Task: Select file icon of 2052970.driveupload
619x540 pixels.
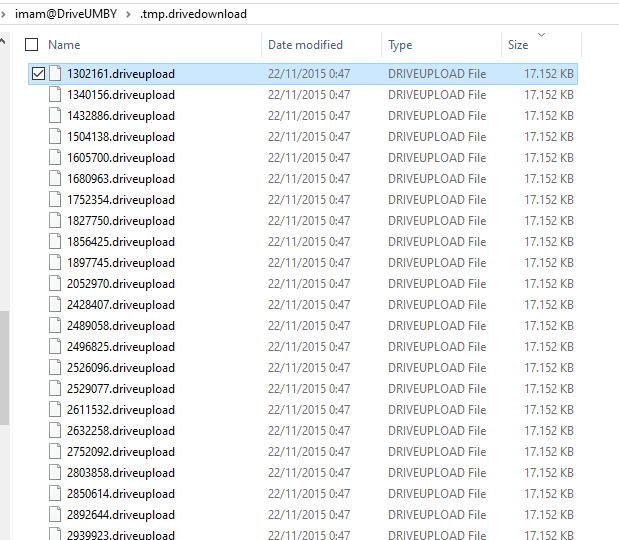Action: coord(55,283)
